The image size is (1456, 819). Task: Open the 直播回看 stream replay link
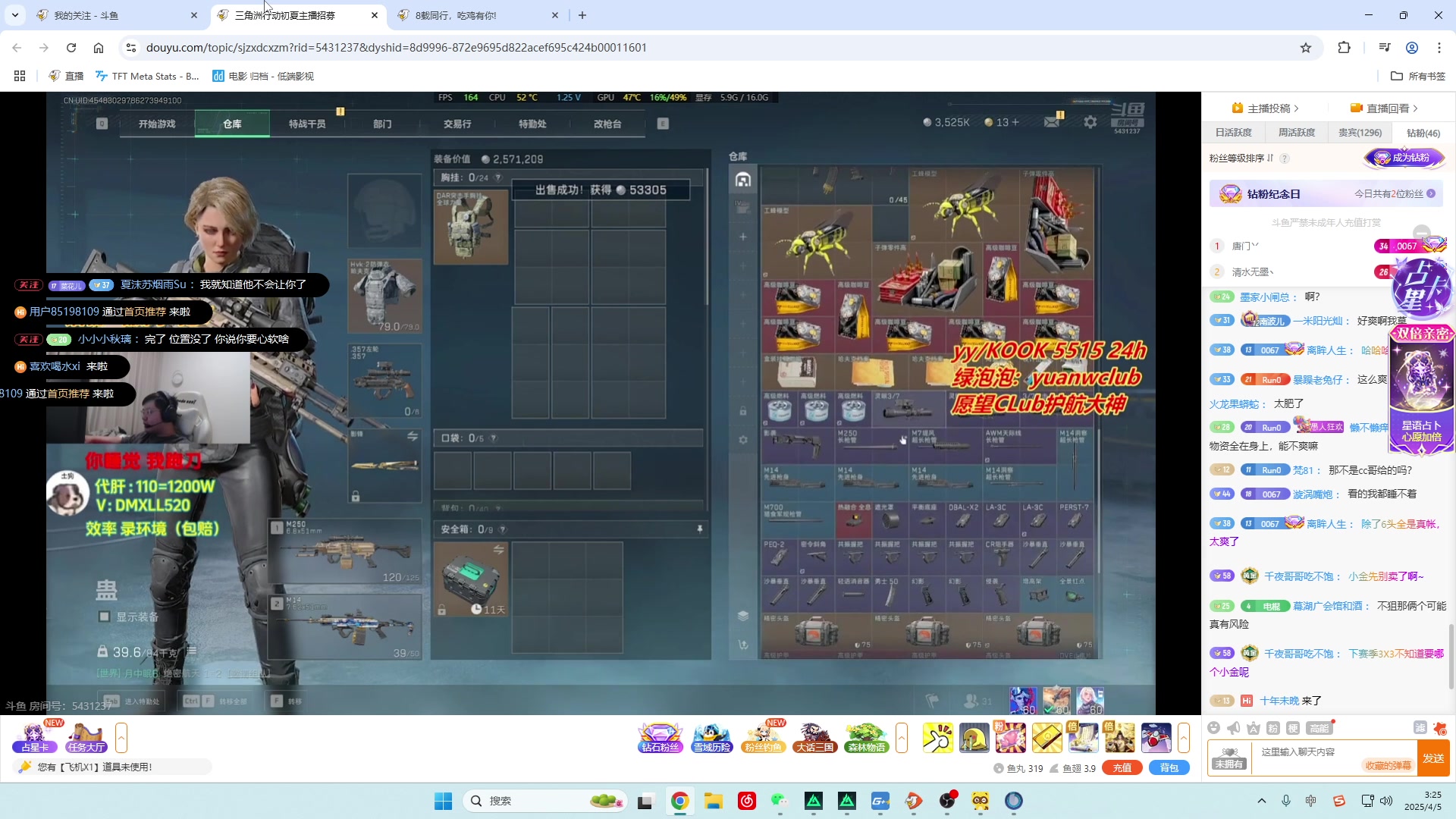1384,108
